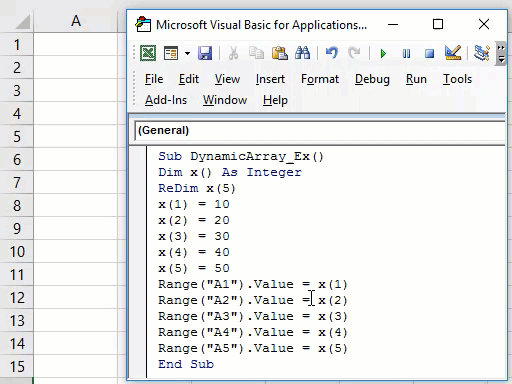Screen dimensions: 512x384
Task: Click the code window margin indicator bar
Action: pyautogui.click(x=138, y=262)
